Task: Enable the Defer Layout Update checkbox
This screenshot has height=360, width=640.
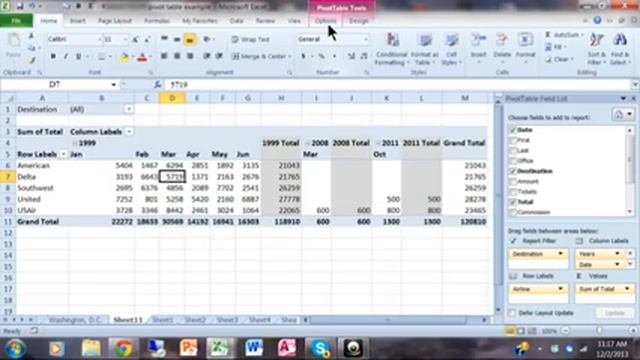Action: (x=512, y=313)
